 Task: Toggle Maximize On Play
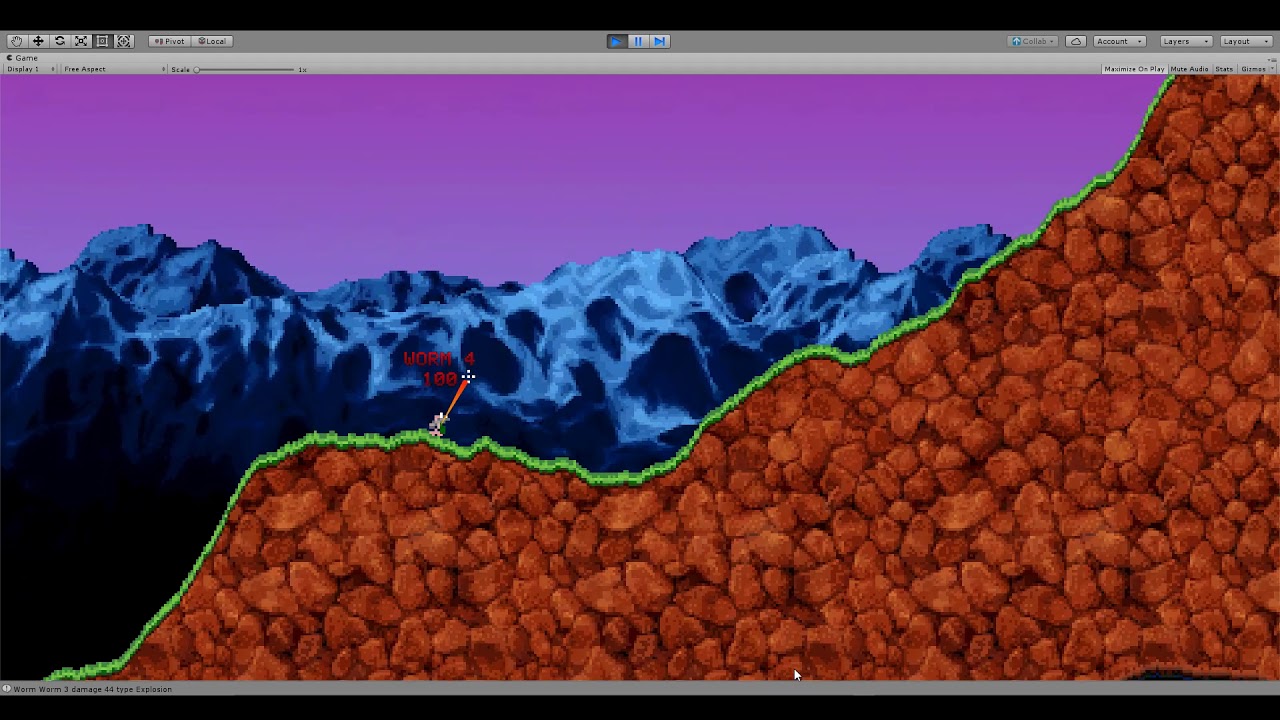(x=1134, y=69)
